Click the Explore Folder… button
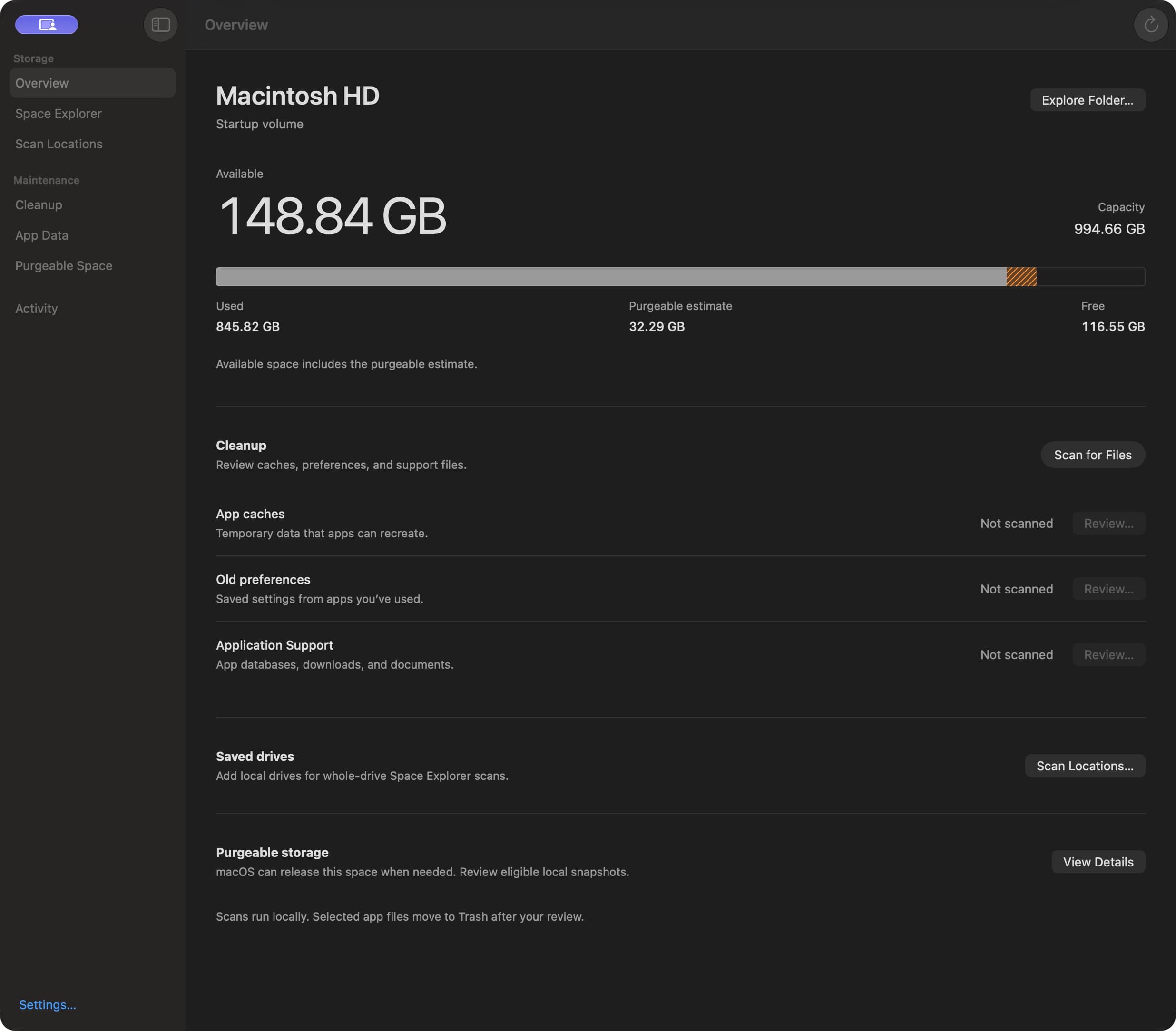Viewport: 1176px width, 1031px height. tap(1088, 100)
